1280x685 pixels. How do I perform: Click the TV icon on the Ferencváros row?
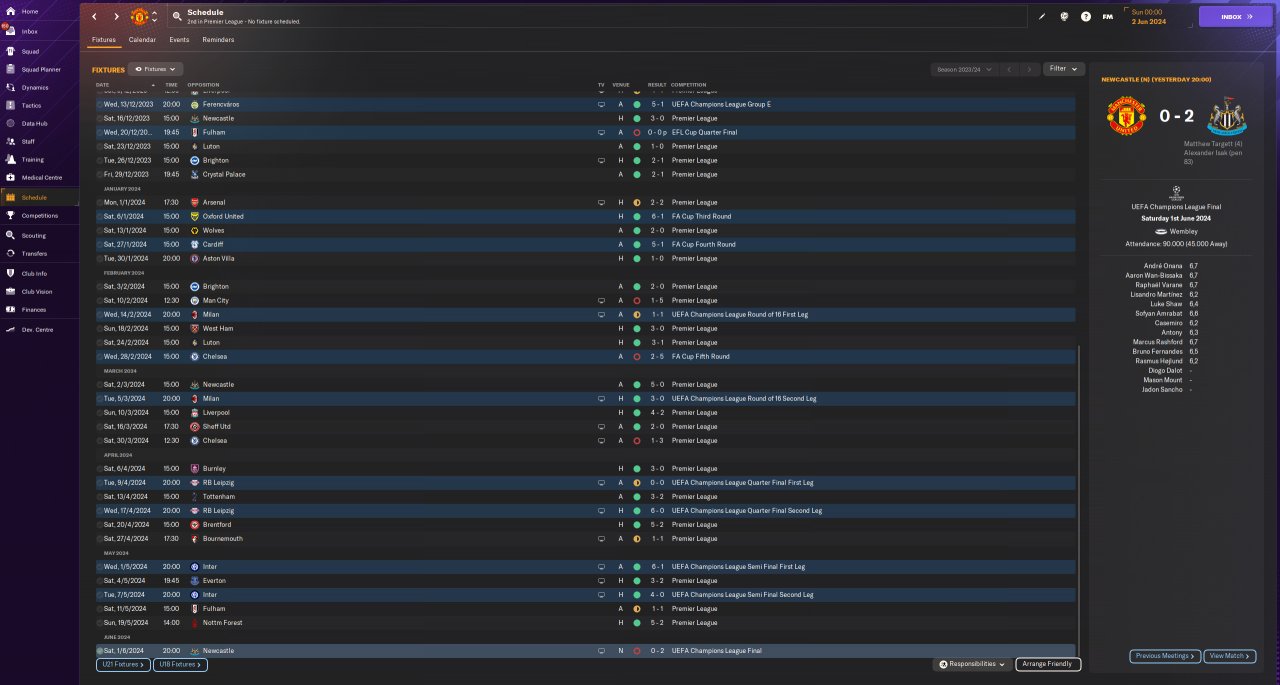tap(601, 104)
